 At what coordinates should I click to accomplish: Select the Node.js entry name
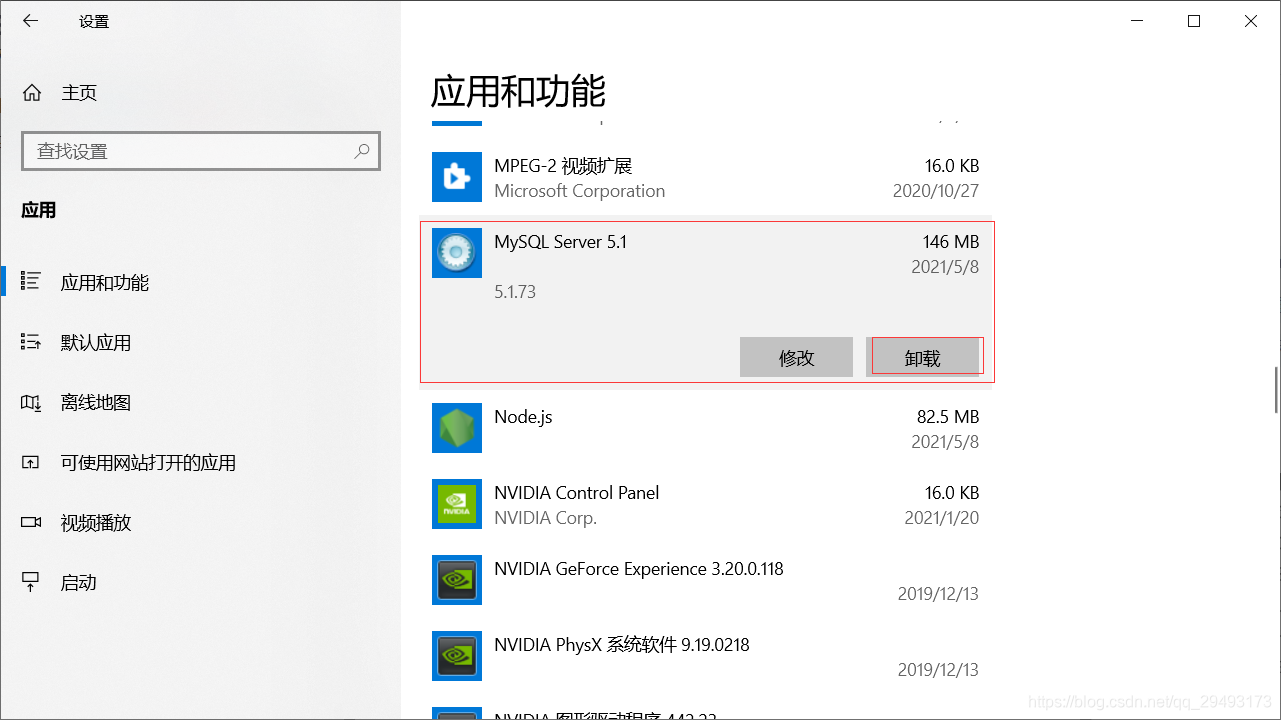(x=523, y=417)
